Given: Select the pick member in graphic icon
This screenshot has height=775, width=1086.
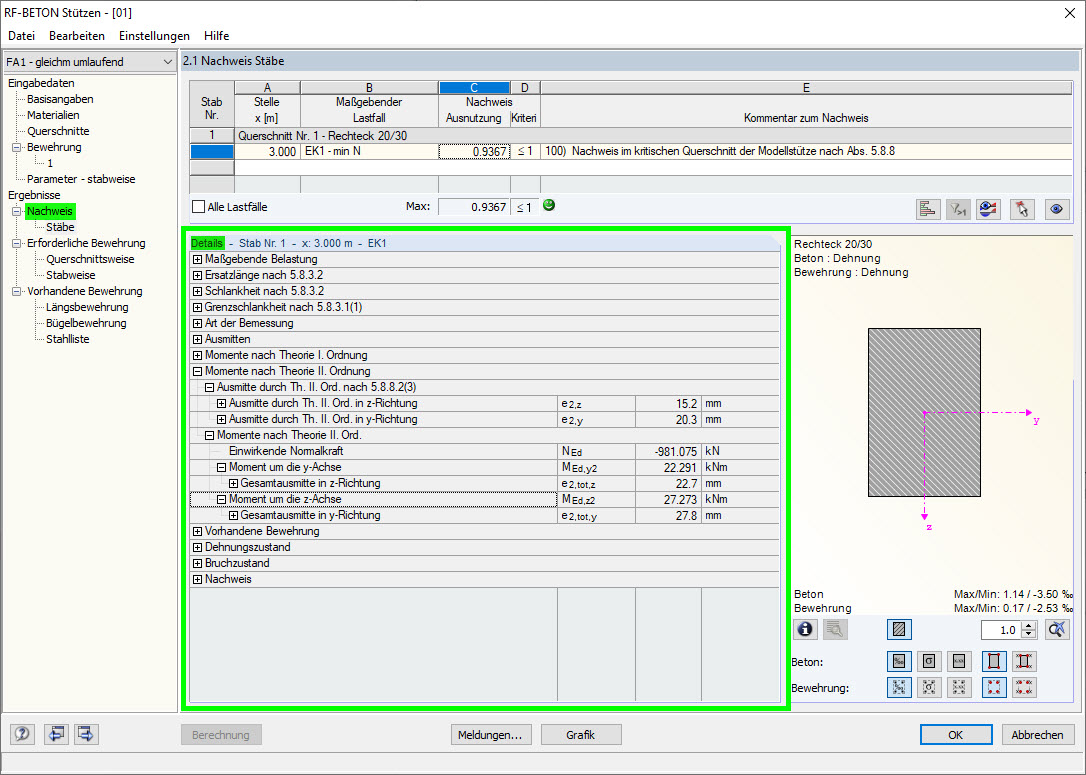Looking at the screenshot, I should tap(1022, 209).
